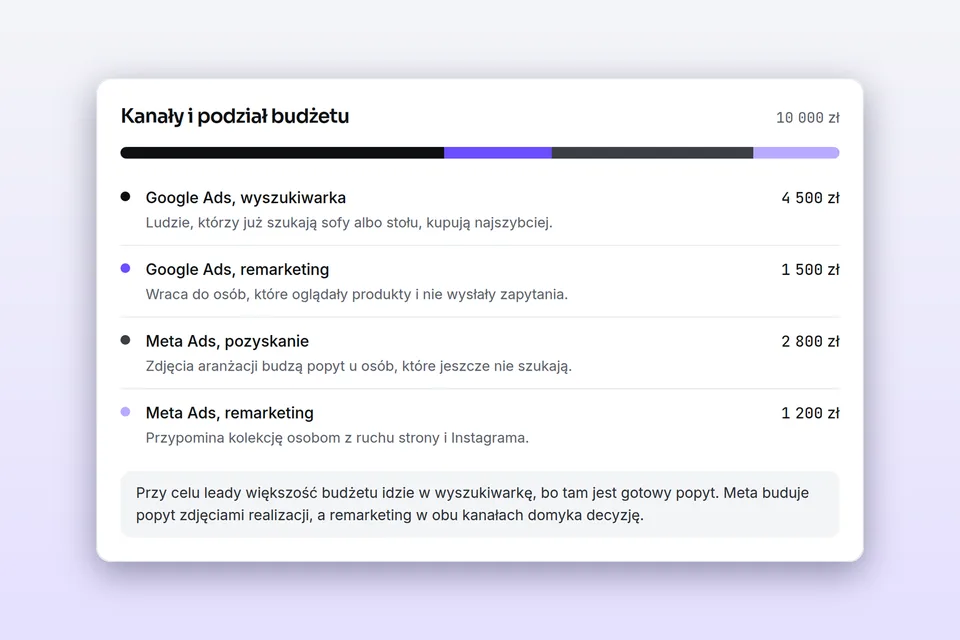This screenshot has height=640, width=960.
Task: Click the '4 500 zł' amount
Action: (810, 198)
